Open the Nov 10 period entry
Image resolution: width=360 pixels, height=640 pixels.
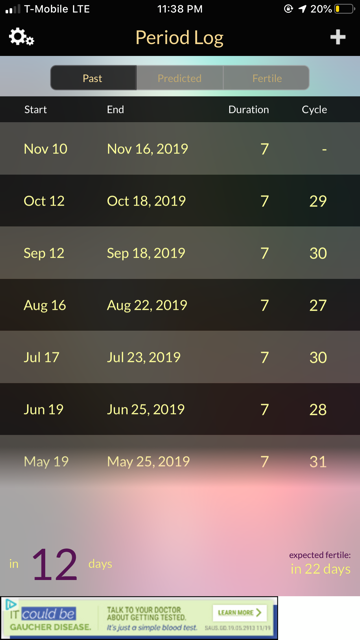coord(180,149)
